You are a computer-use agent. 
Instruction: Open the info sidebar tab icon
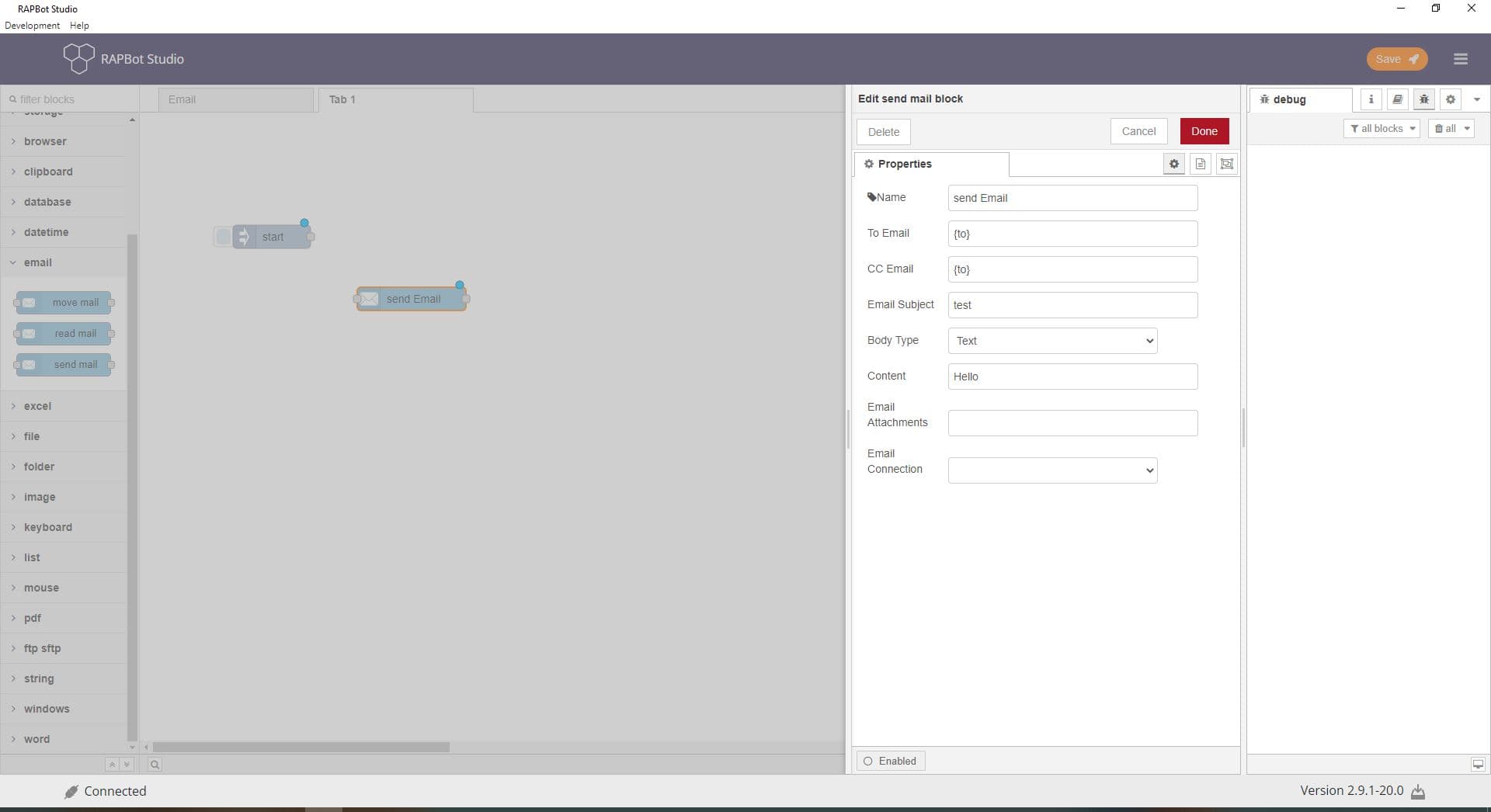point(1371,99)
